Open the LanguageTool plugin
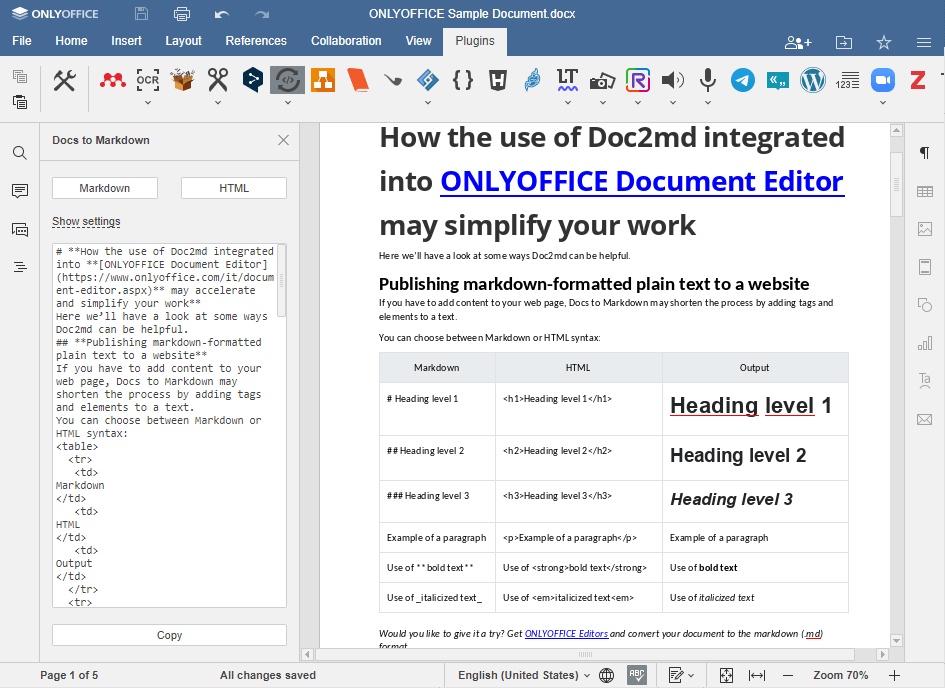The height and width of the screenshot is (688, 945). pyautogui.click(x=567, y=80)
